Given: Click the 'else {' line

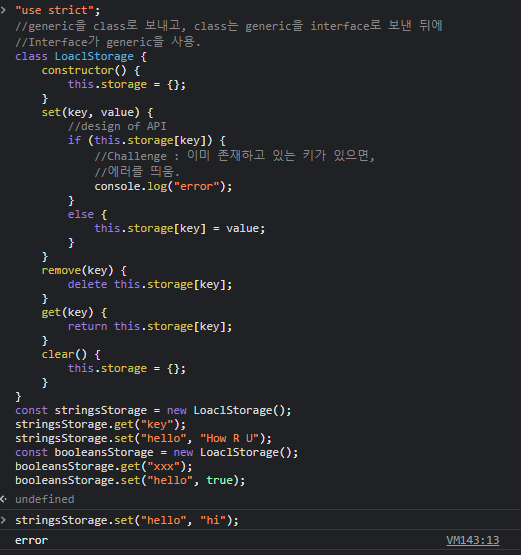Looking at the screenshot, I should click(87, 214).
